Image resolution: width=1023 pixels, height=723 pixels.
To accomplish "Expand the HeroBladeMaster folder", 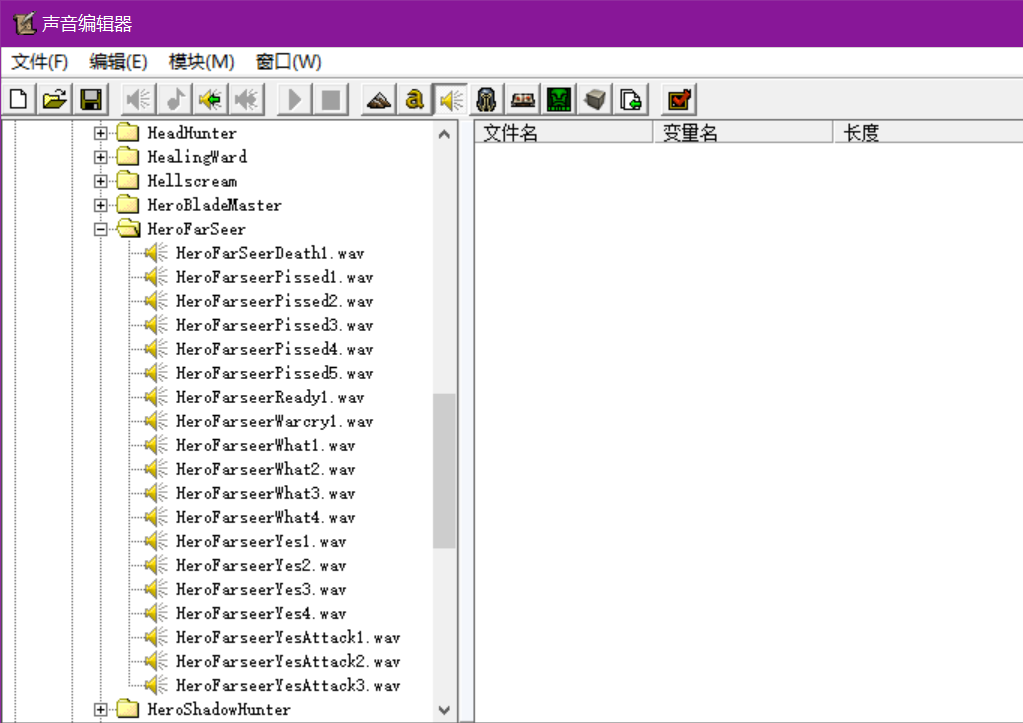I will 100,205.
